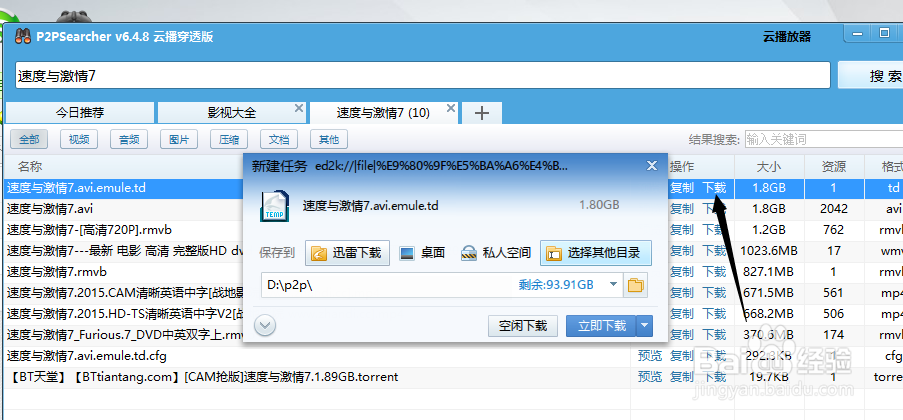This screenshot has width=903, height=420.
Task: Click 下载 for the torrent row
Action: click(x=714, y=377)
